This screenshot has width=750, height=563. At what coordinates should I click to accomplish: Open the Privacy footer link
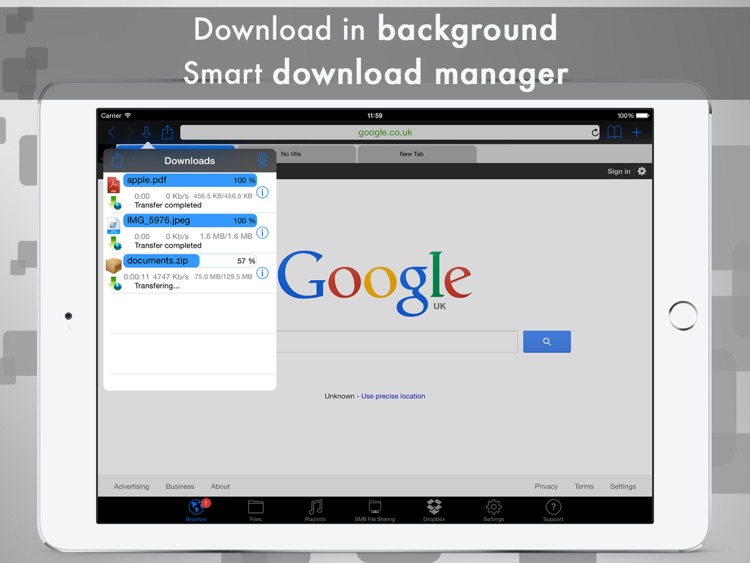(546, 486)
